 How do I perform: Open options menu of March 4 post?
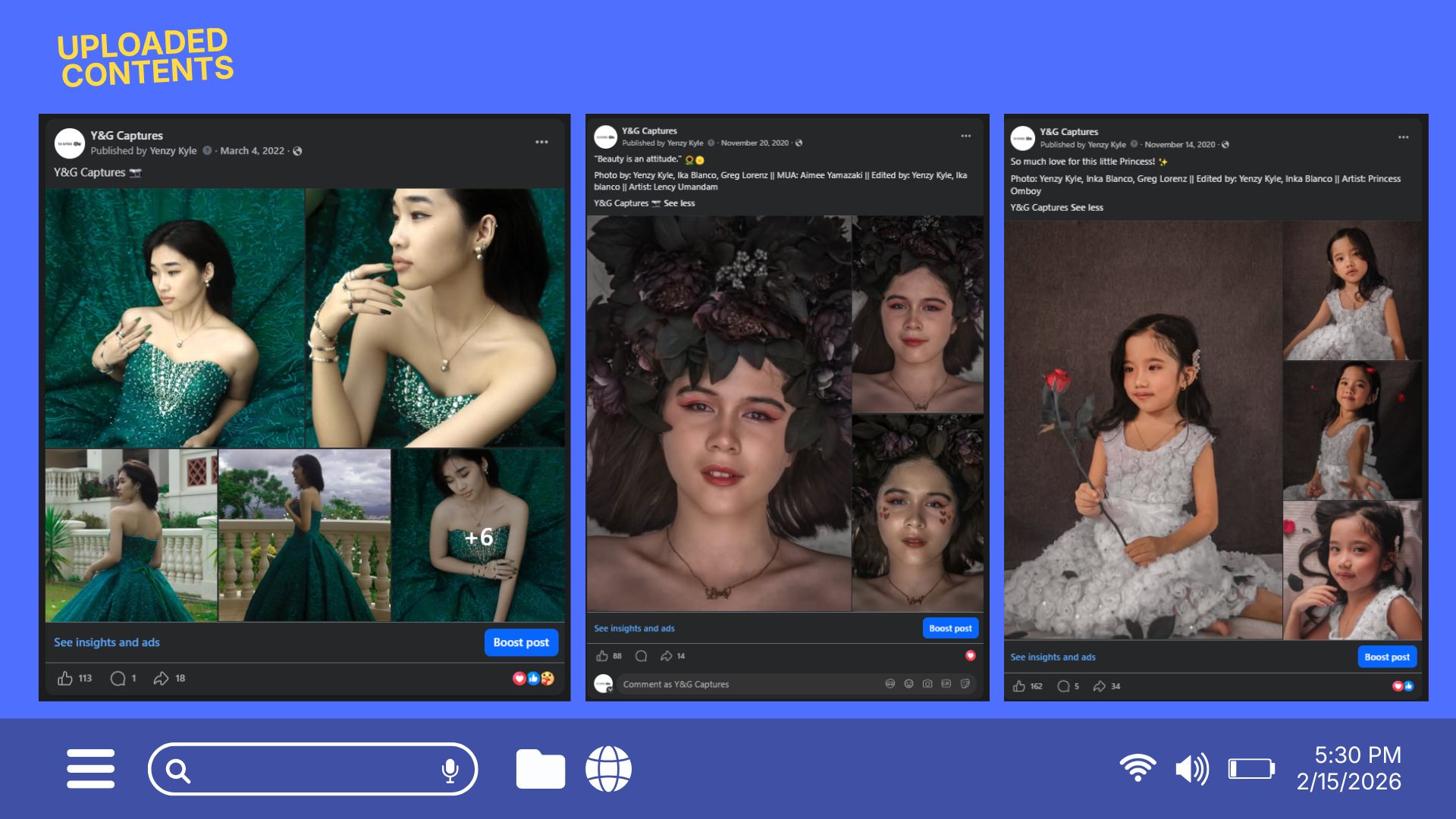click(541, 142)
